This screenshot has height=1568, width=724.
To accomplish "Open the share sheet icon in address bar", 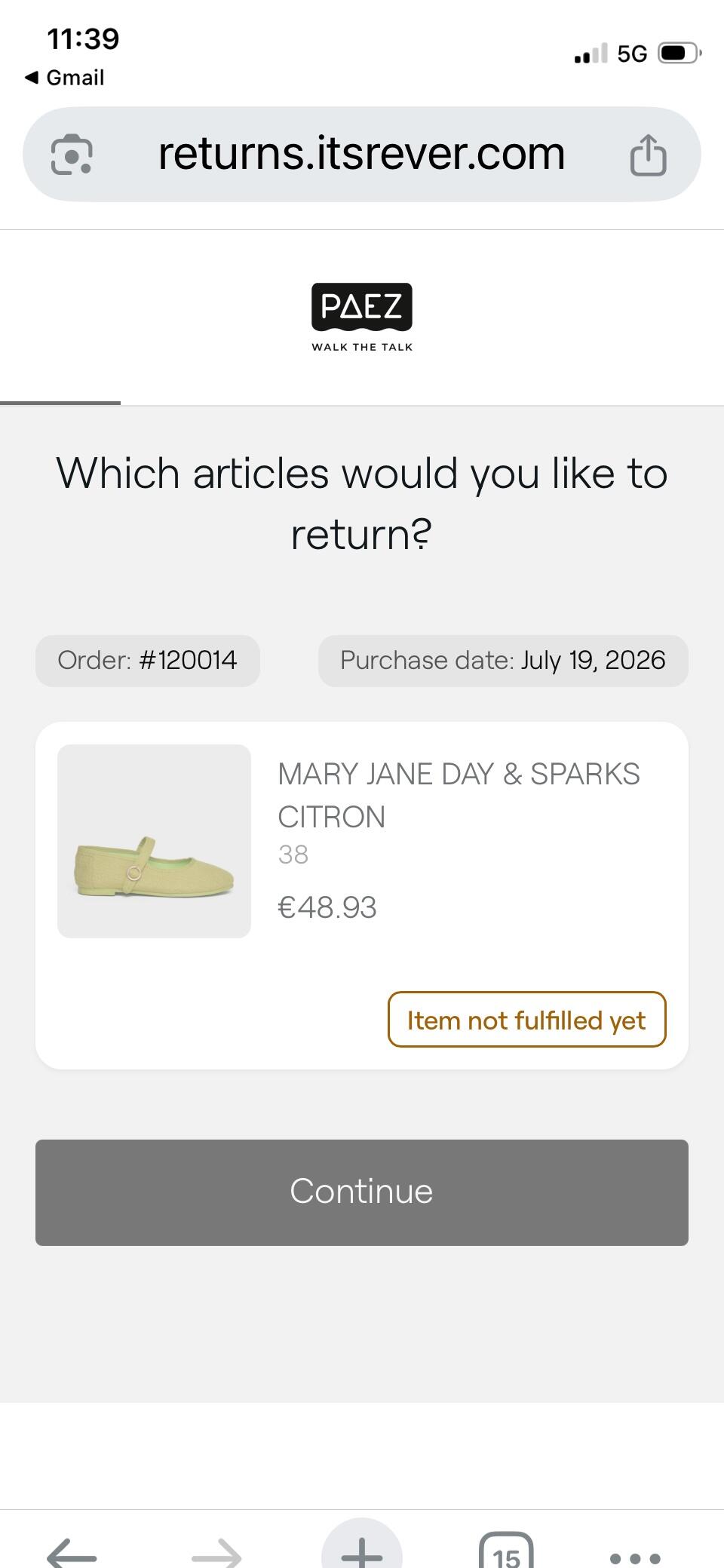I will [x=648, y=155].
